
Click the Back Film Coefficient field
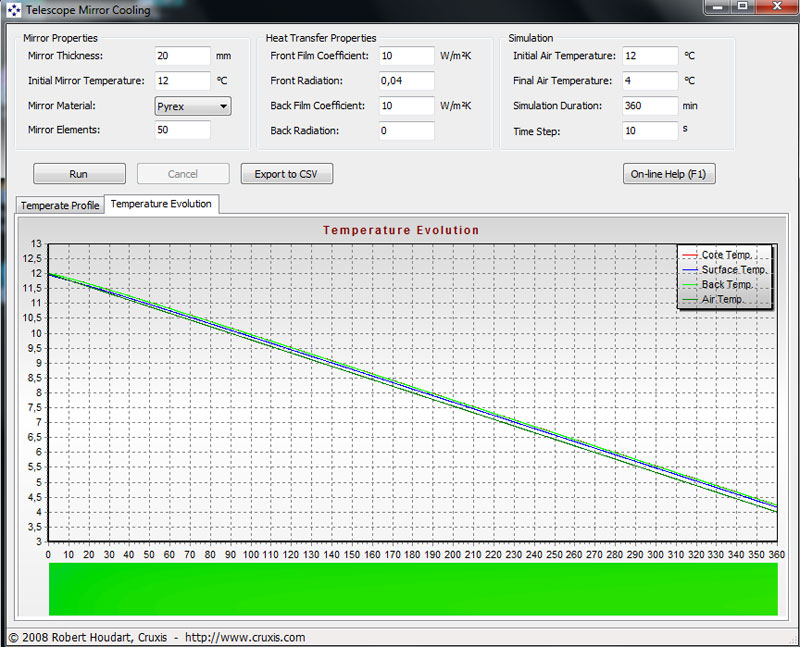click(x=406, y=106)
